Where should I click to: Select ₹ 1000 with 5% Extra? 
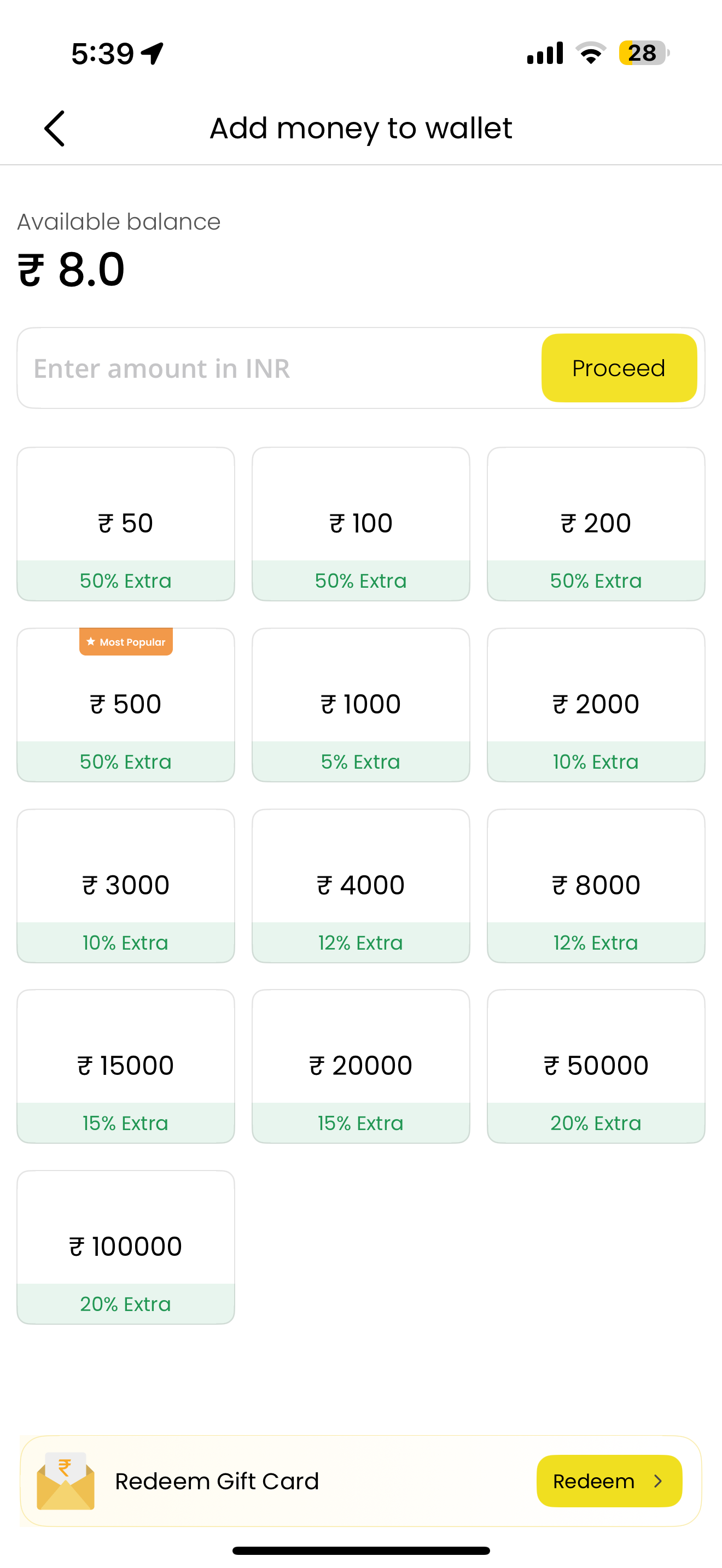pos(361,705)
